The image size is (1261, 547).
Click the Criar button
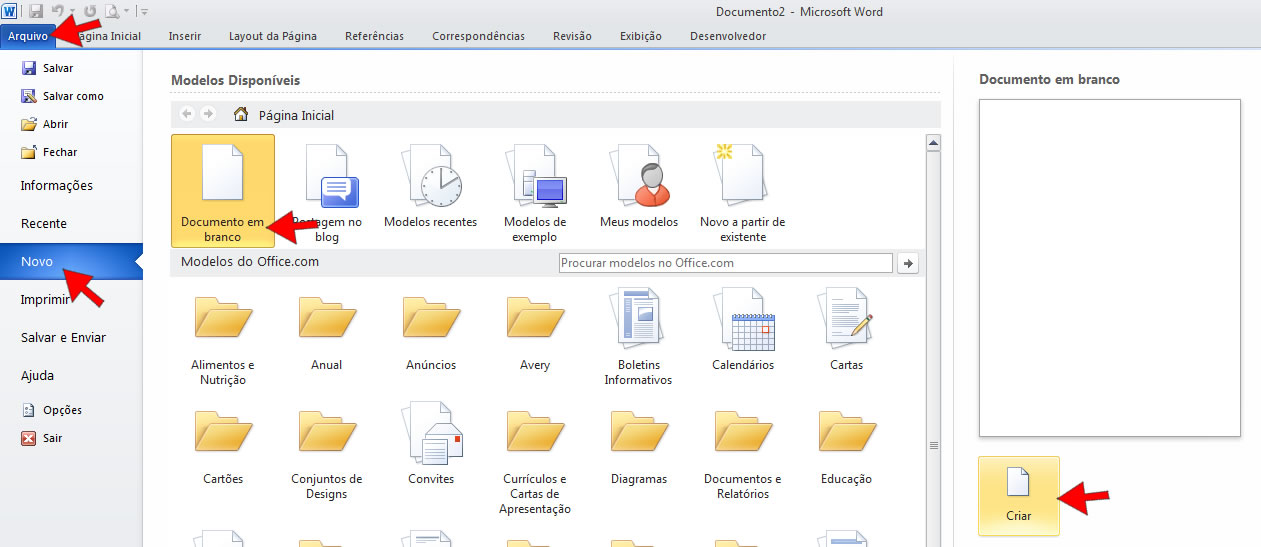[1018, 495]
